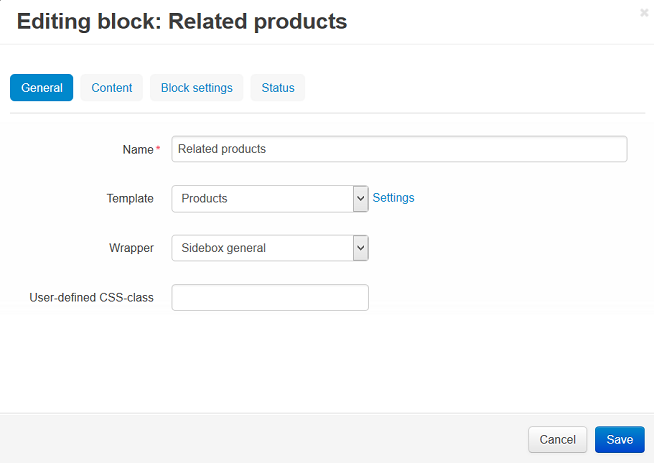Cancel editing the block

(x=557, y=440)
